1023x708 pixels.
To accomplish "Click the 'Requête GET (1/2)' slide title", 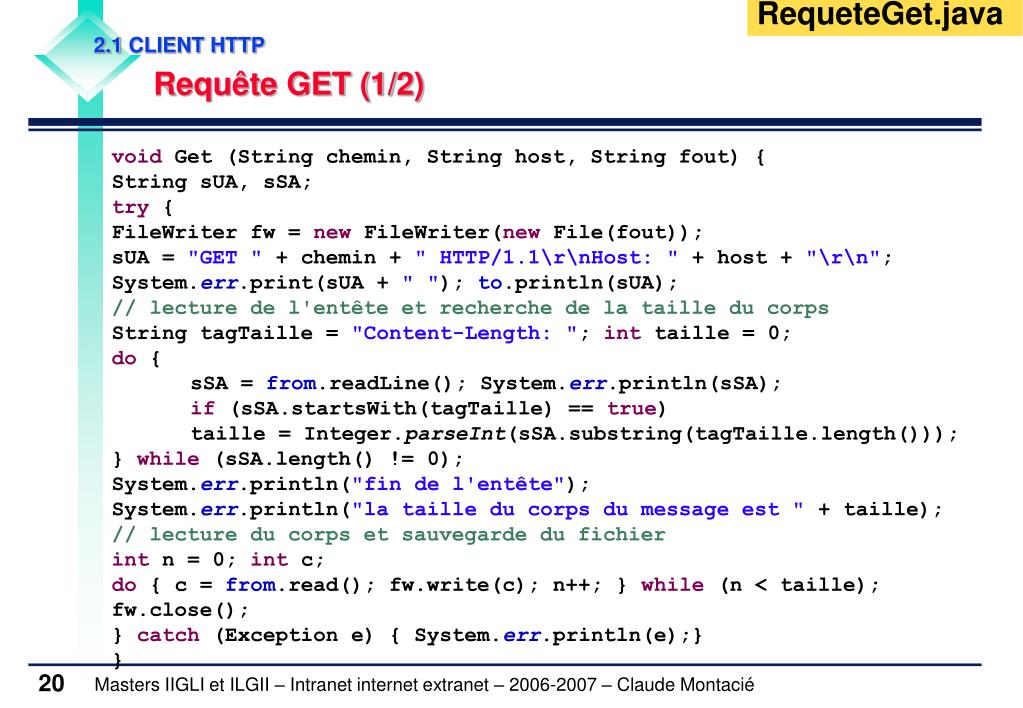I will pos(289,85).
